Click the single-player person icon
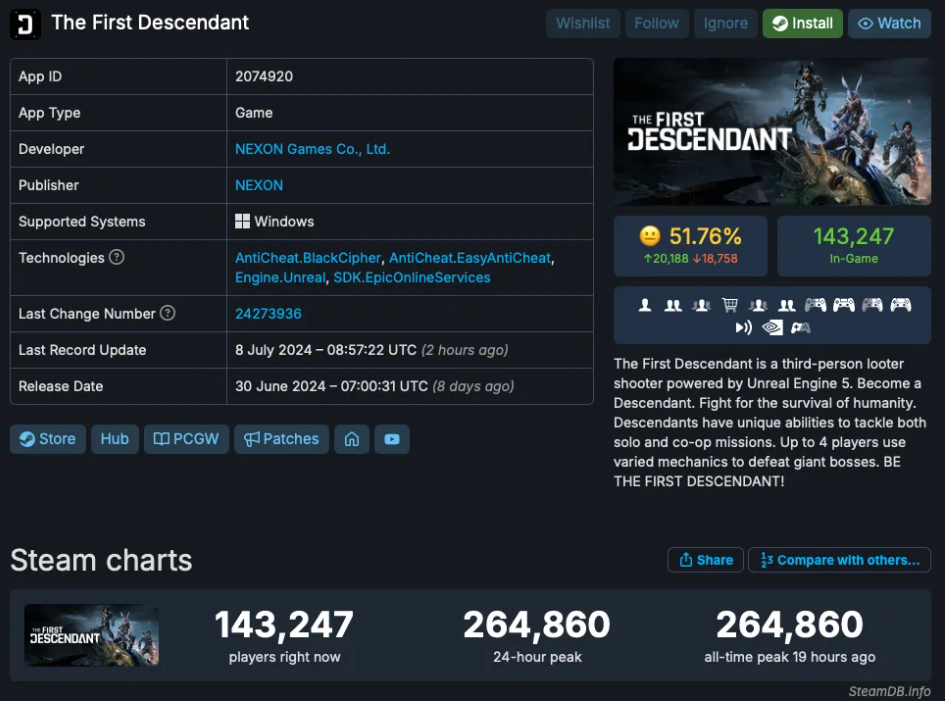This screenshot has height=702, width=945. [x=645, y=305]
